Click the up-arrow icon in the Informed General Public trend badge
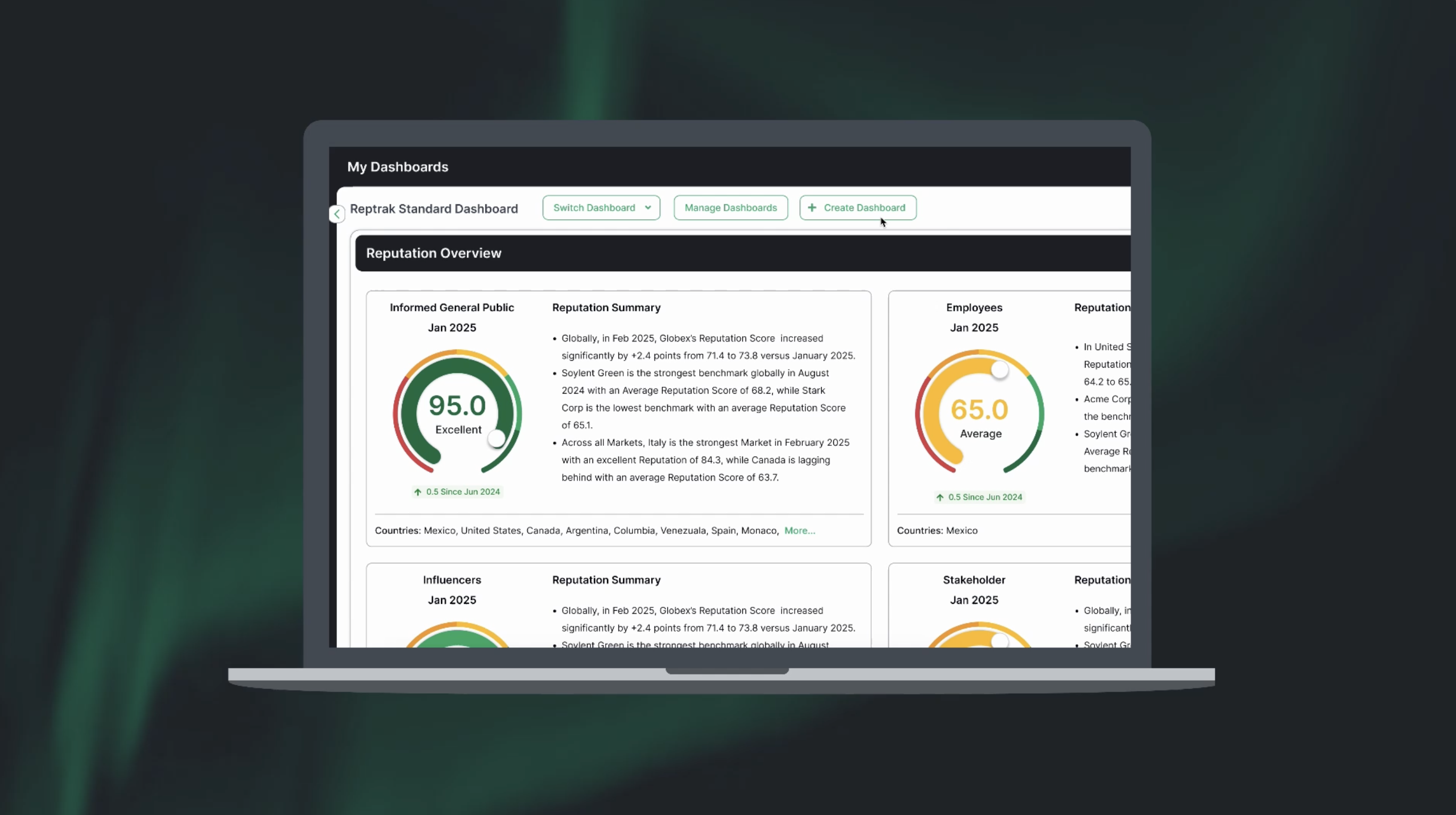Screen dimensions: 1456x815 point(418,492)
